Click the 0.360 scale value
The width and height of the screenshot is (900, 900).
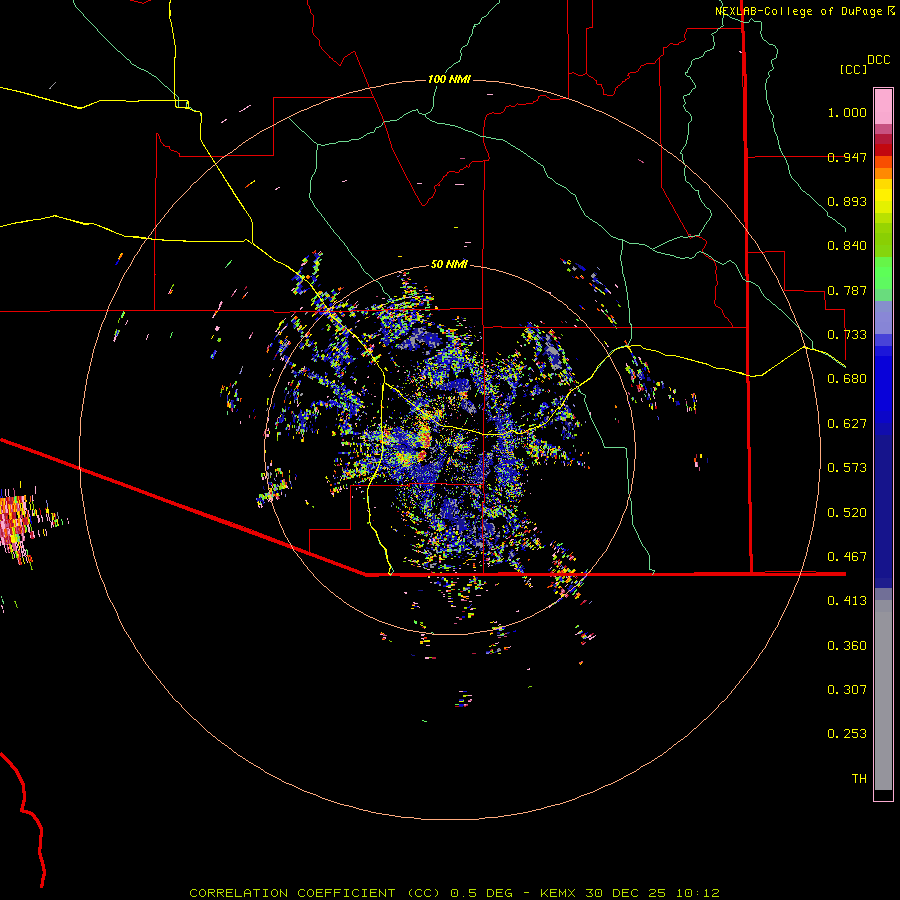pyautogui.click(x=847, y=646)
